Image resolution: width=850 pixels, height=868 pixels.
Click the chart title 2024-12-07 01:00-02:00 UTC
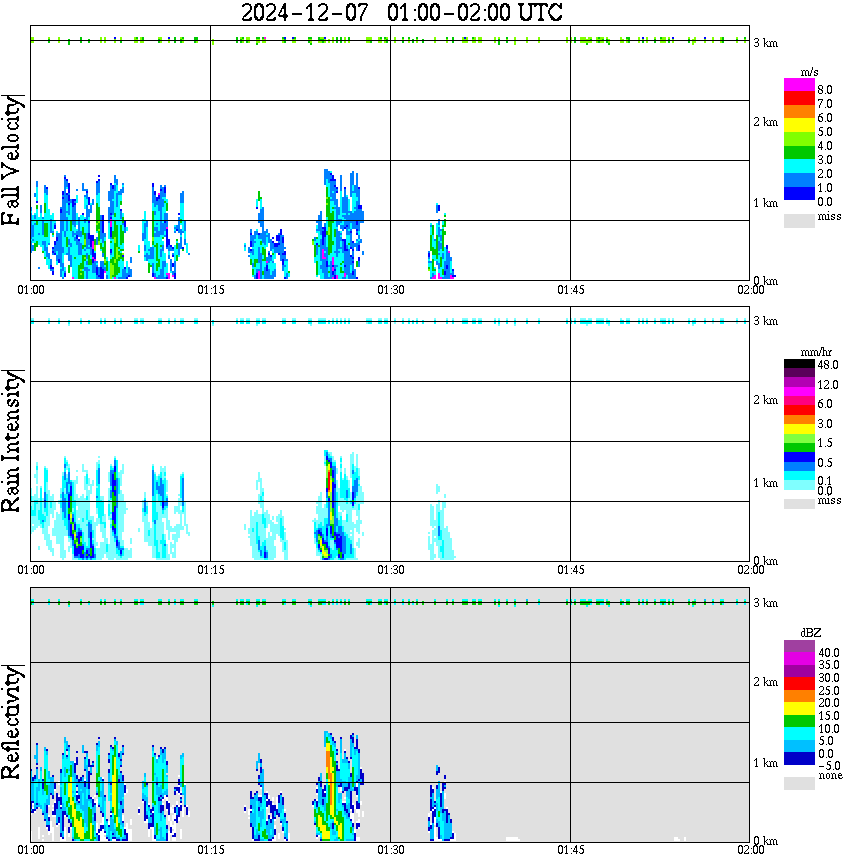(401, 12)
